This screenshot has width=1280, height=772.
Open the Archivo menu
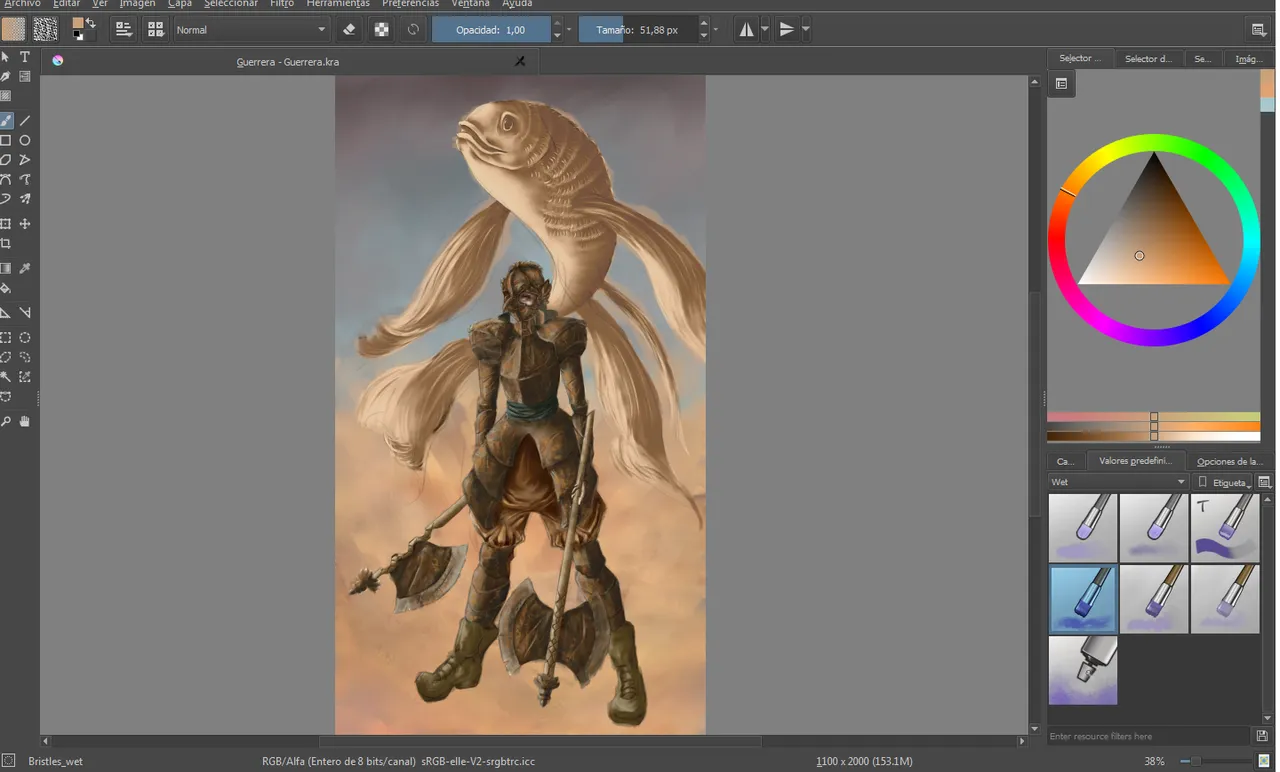(x=22, y=4)
